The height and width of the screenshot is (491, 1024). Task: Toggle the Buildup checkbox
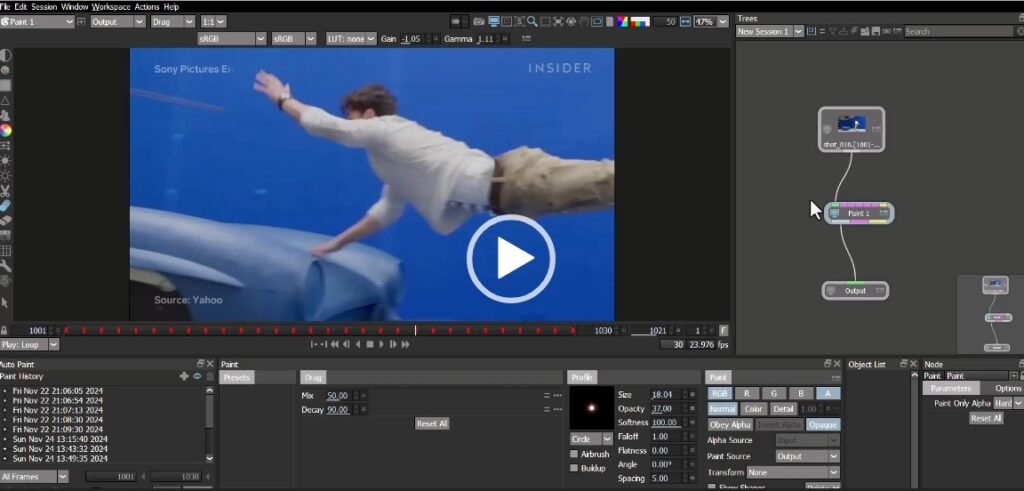click(x=574, y=468)
